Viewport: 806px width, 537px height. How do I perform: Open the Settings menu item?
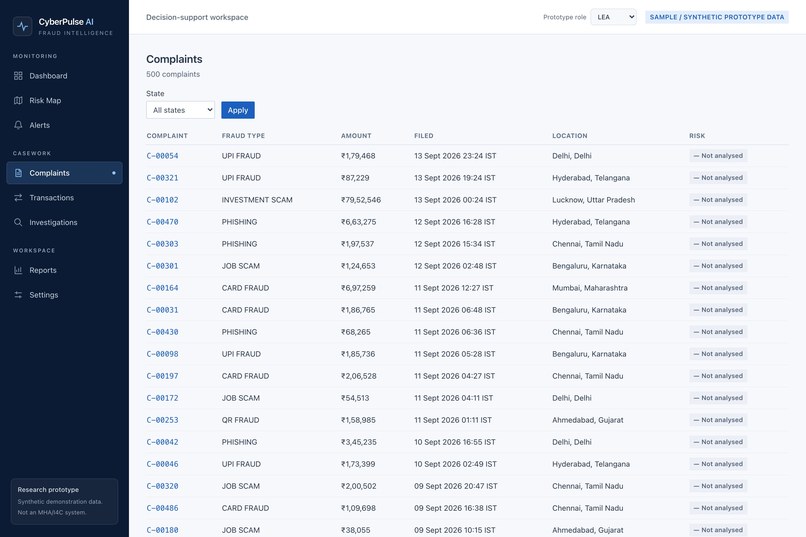click(x=64, y=295)
